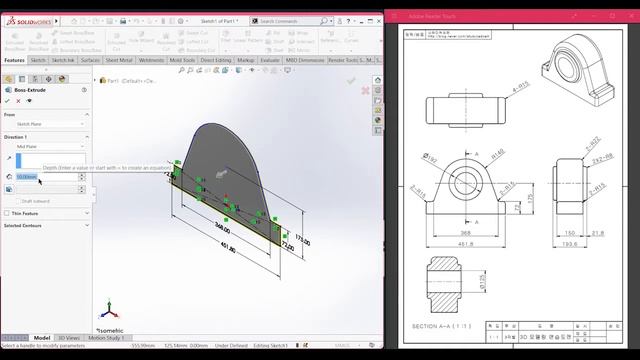640x360 pixels.
Task: Click the Revolved Cut tool
Action: click(166, 42)
